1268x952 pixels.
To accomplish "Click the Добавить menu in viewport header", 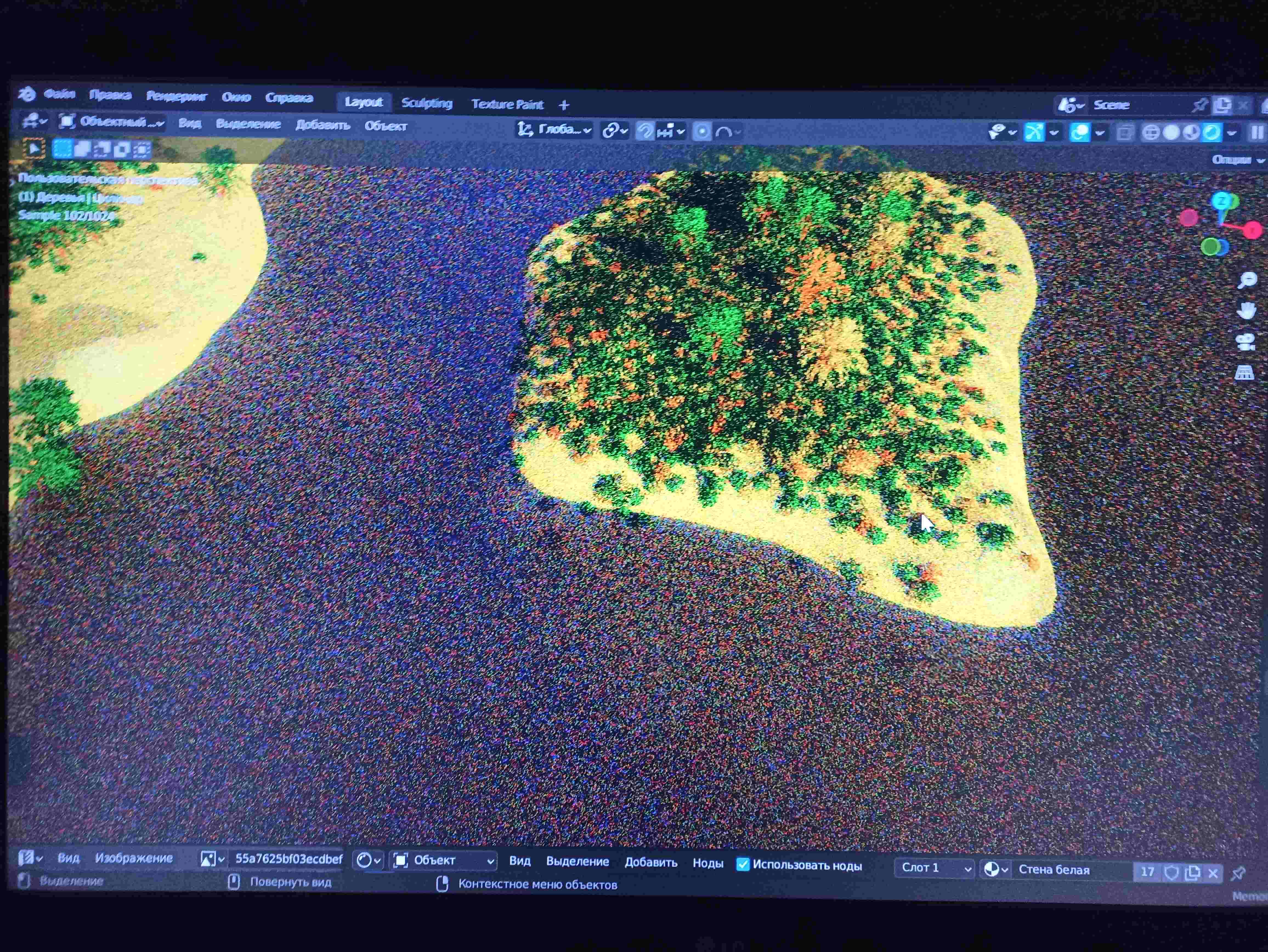I will pyautogui.click(x=323, y=125).
